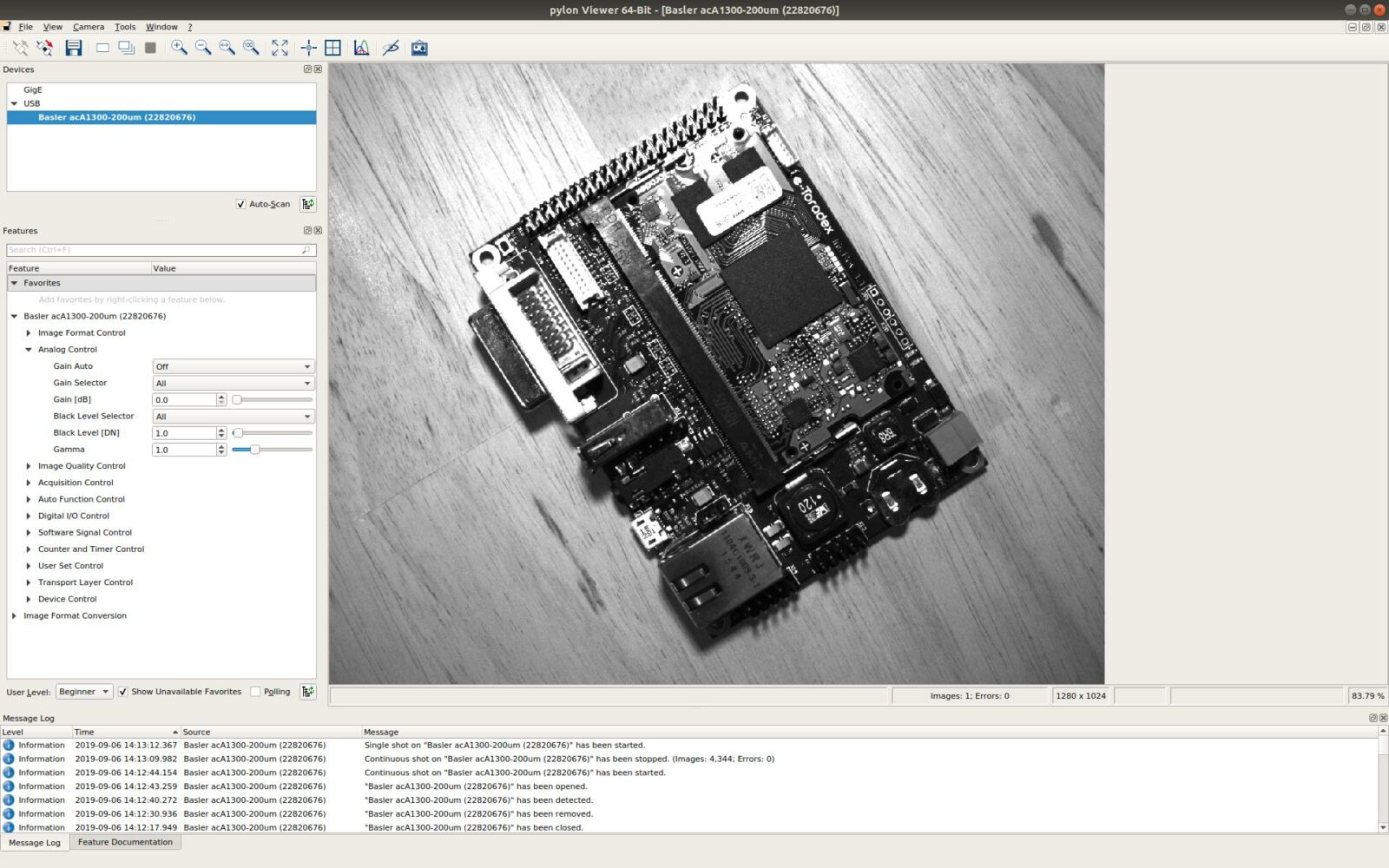Switch to the Feature Documentation tab
1389x868 pixels.
(125, 842)
